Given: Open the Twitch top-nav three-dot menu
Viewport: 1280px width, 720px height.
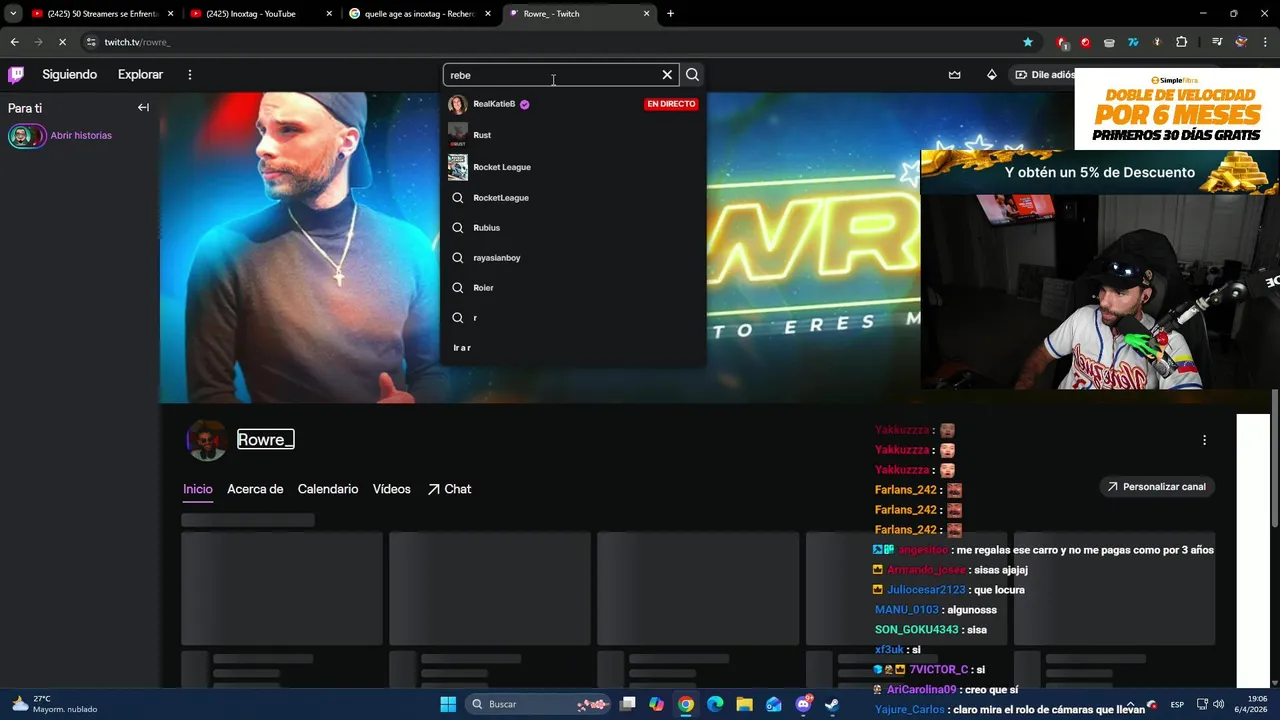Looking at the screenshot, I should coord(189,75).
